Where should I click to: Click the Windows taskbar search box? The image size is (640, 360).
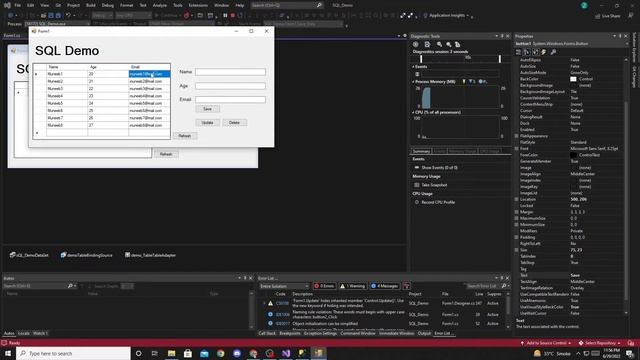click(x=73, y=353)
